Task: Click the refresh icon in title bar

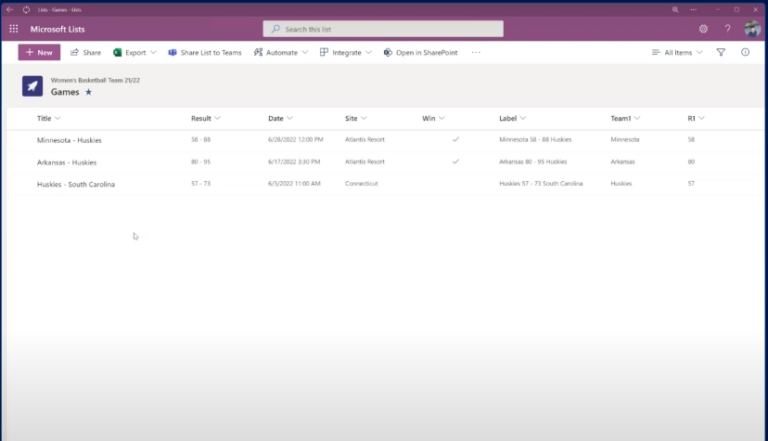Action: pos(26,9)
